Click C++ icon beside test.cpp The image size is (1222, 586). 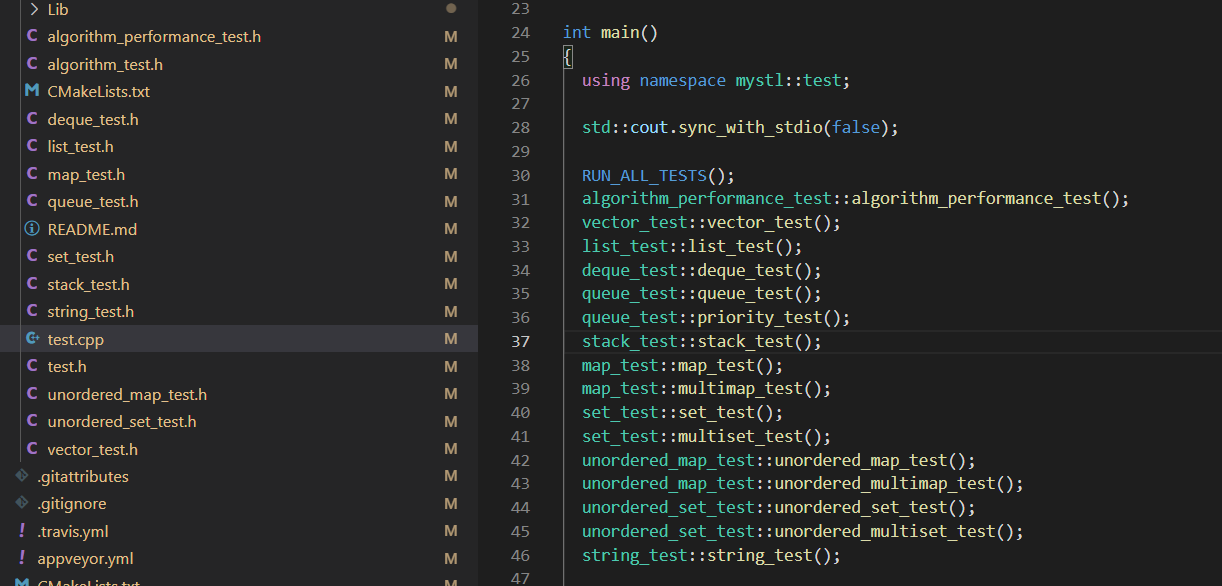click(x=32, y=339)
